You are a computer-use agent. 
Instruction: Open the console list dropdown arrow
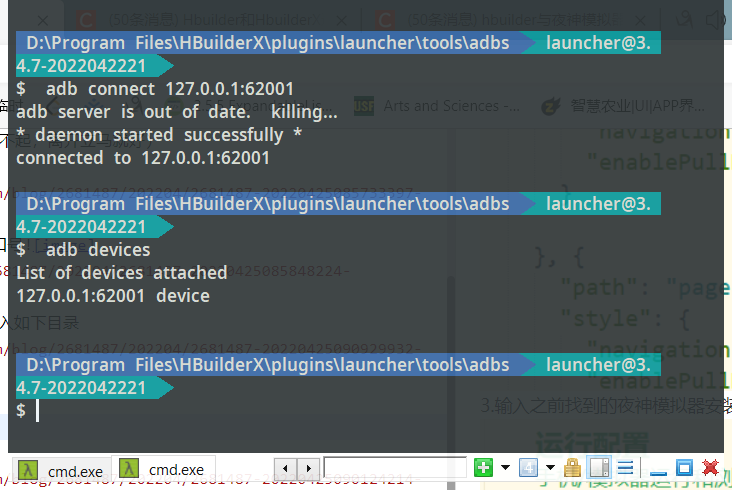(x=550, y=468)
